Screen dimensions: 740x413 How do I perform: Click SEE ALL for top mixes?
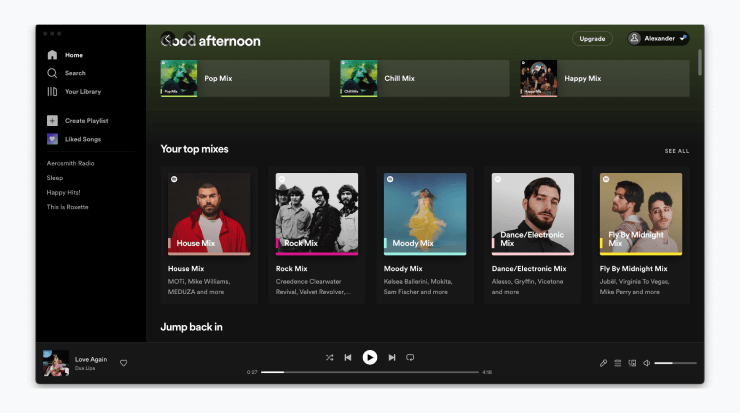click(x=677, y=151)
